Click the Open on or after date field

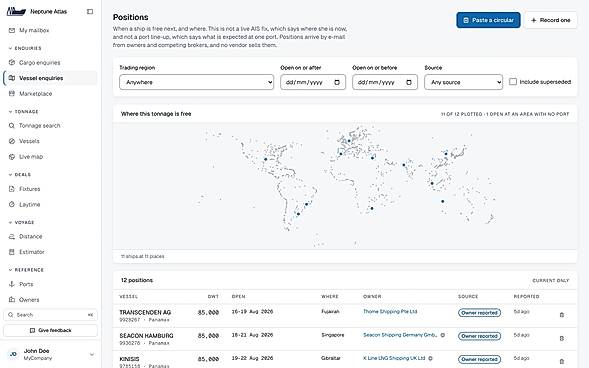[313, 82]
